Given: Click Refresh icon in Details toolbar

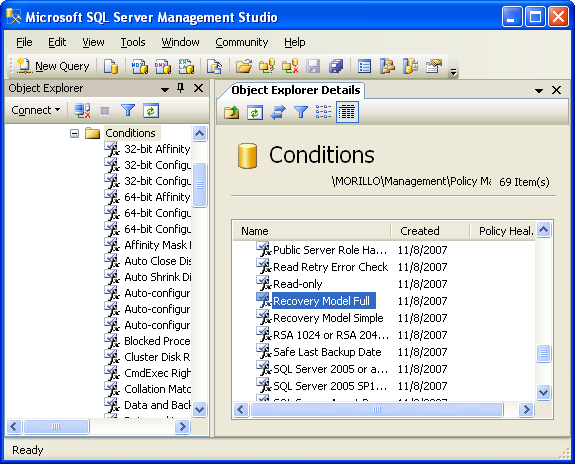Looking at the screenshot, I should (255, 112).
